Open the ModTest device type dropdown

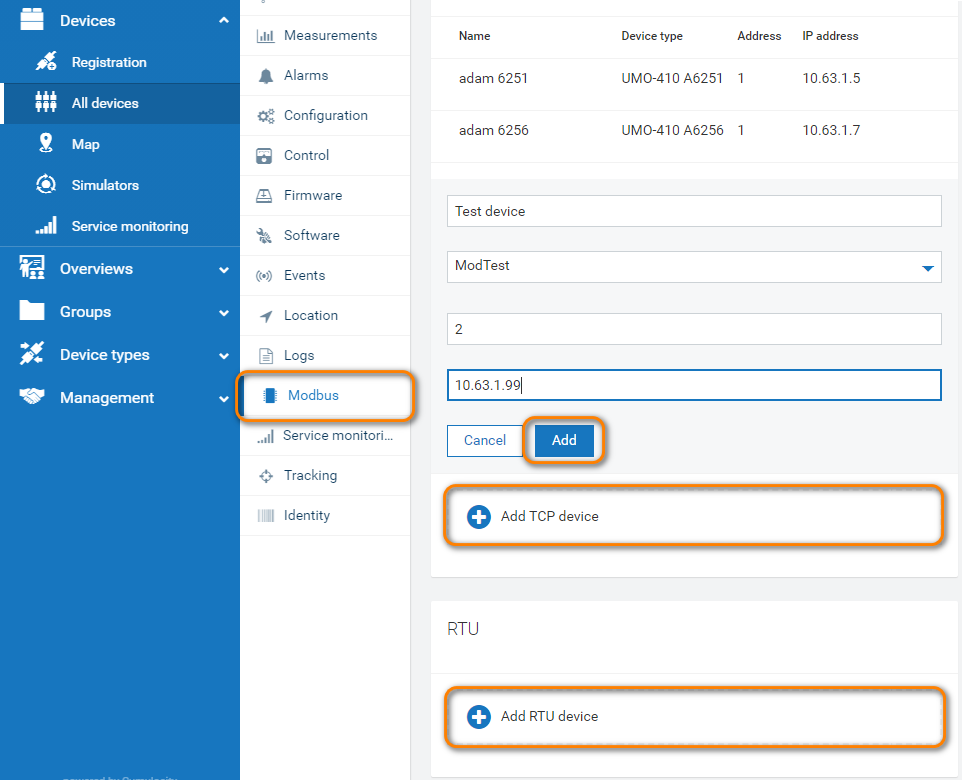click(x=694, y=267)
